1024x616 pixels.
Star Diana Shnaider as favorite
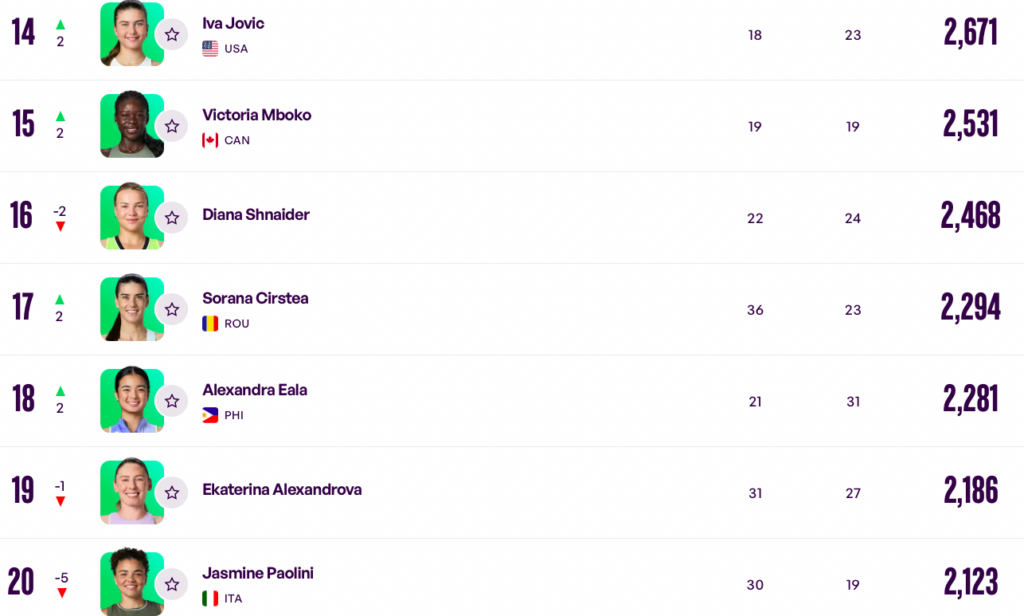pos(172,218)
